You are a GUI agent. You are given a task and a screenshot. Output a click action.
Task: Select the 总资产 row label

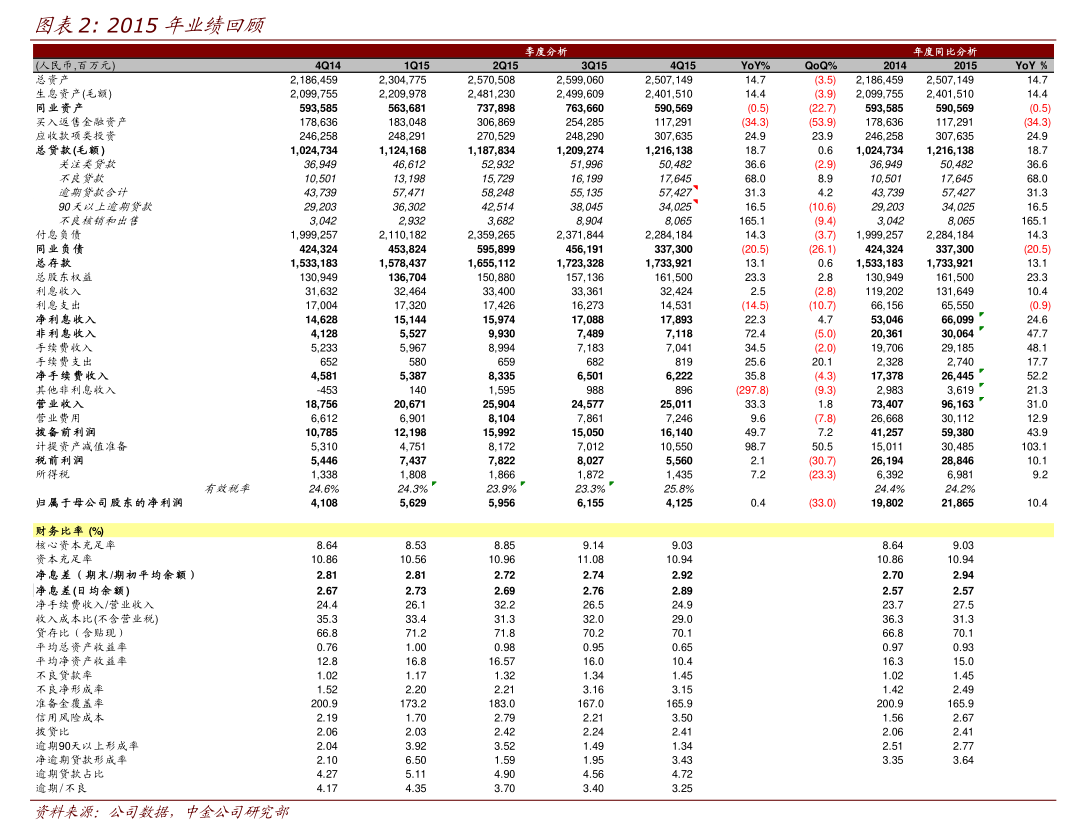coord(52,79)
